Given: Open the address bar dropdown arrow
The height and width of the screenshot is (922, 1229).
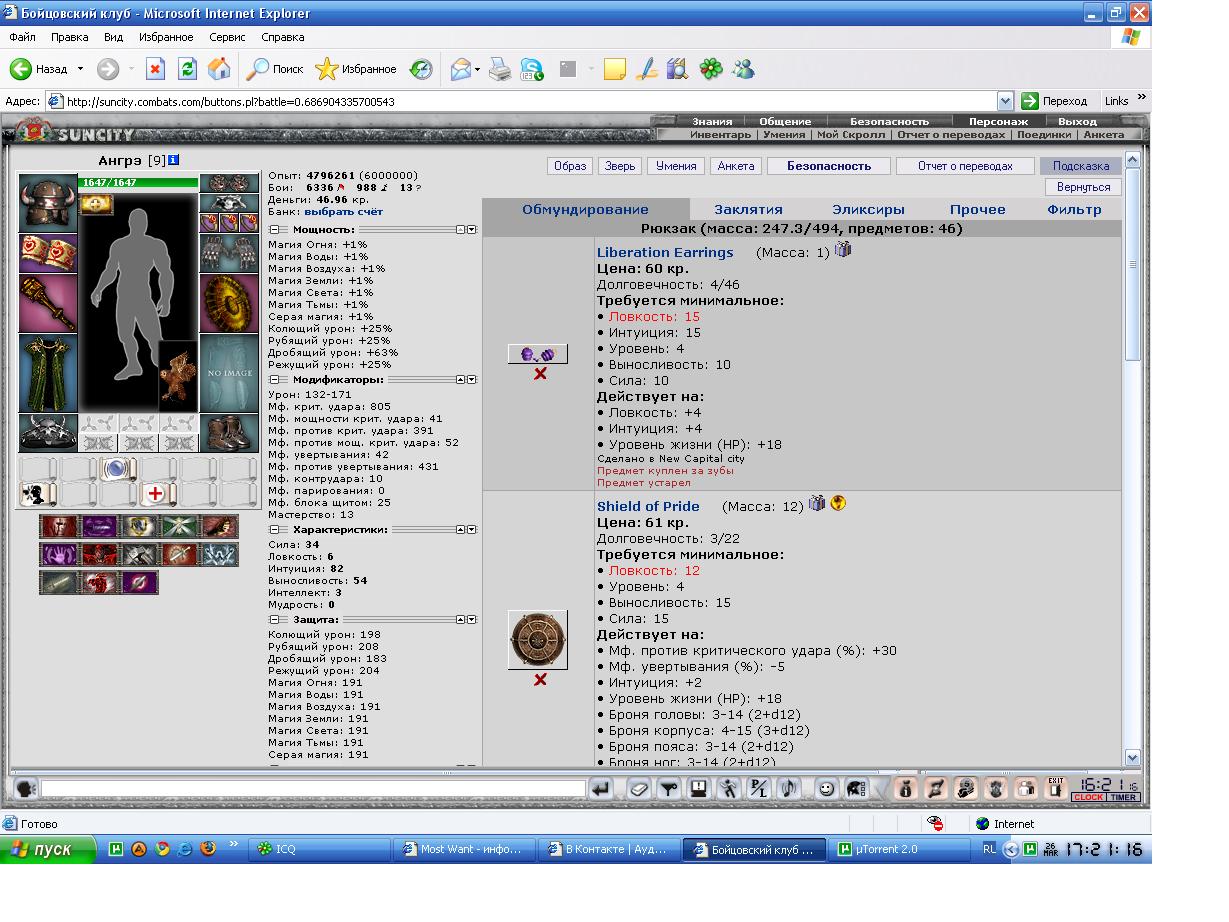Looking at the screenshot, I should [1005, 101].
